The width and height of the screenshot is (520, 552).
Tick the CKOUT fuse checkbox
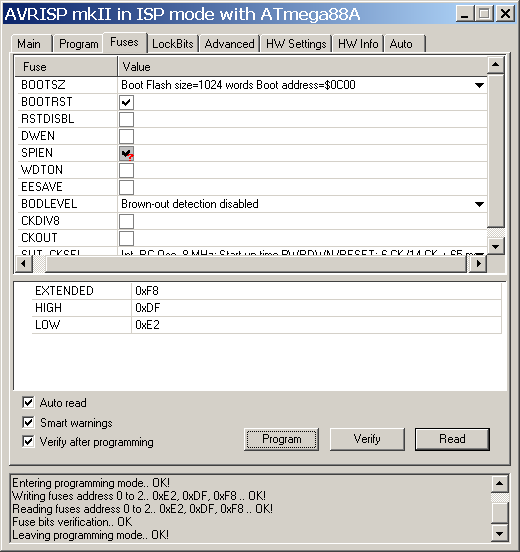[126, 238]
